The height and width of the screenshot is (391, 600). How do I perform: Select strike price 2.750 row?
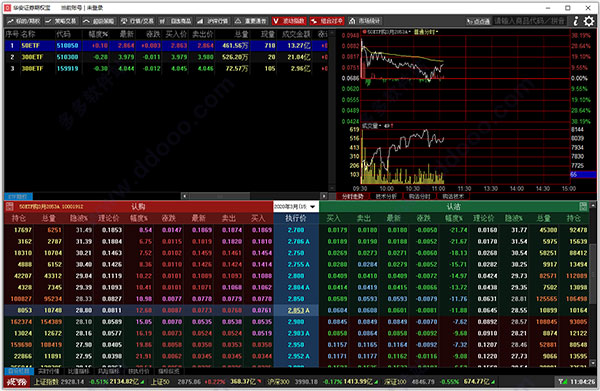[296, 253]
